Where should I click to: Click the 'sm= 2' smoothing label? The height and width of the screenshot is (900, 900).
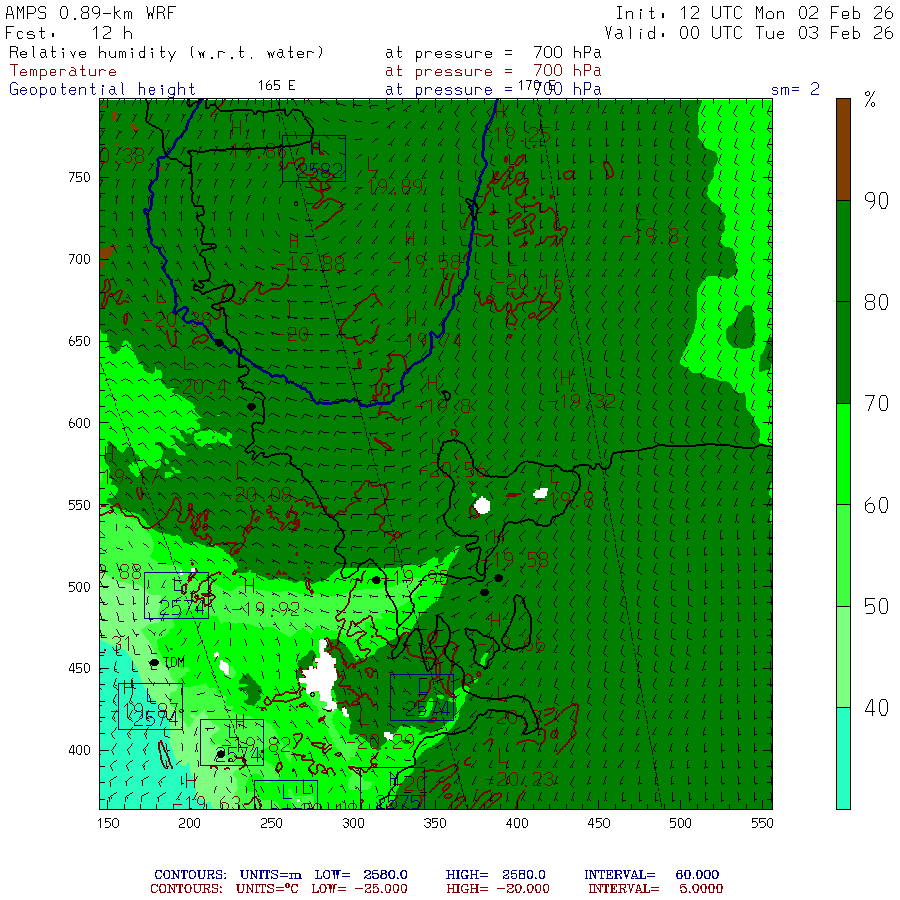point(795,90)
